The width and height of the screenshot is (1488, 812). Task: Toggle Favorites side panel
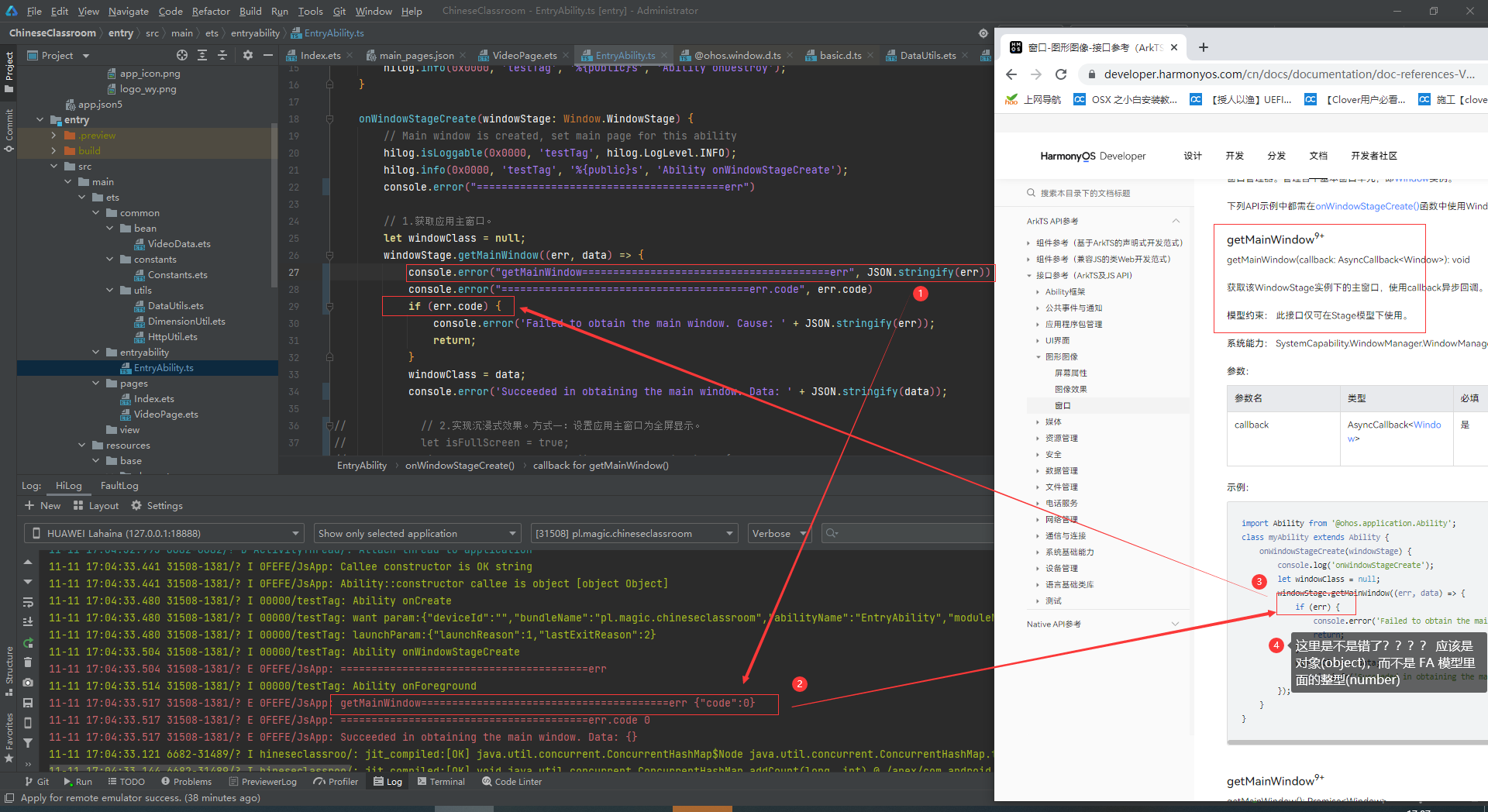pyautogui.click(x=9, y=738)
